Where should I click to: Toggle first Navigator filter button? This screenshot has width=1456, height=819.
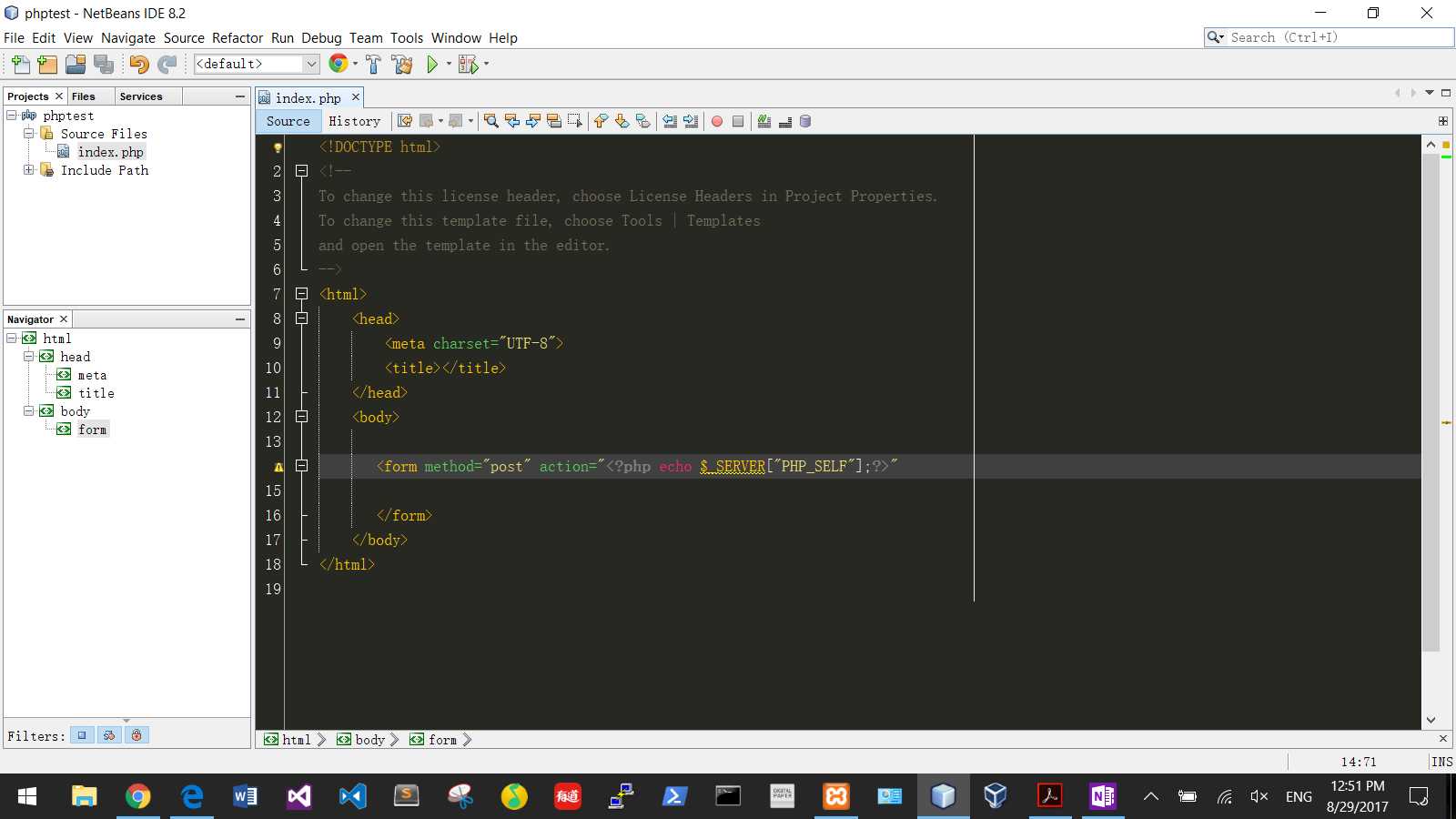tap(82, 735)
